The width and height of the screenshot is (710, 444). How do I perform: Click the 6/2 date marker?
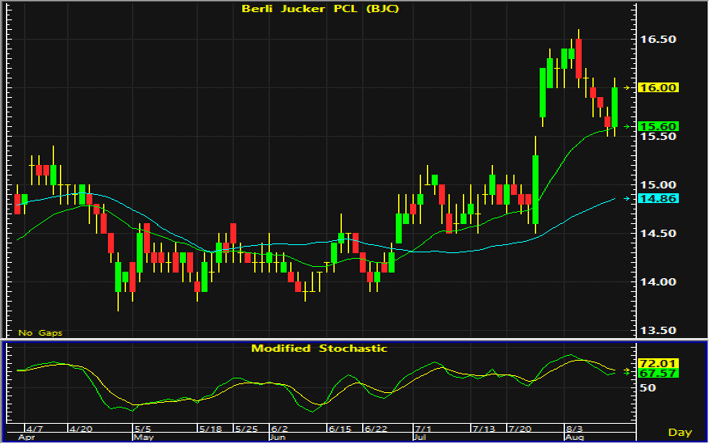[279, 429]
